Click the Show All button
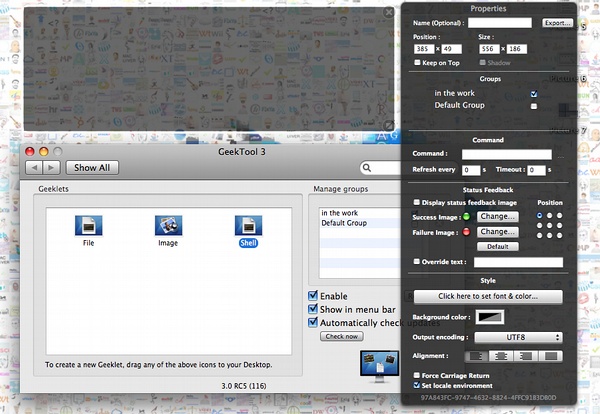Screen dimensions: 600x414 pyautogui.click(x=92, y=168)
